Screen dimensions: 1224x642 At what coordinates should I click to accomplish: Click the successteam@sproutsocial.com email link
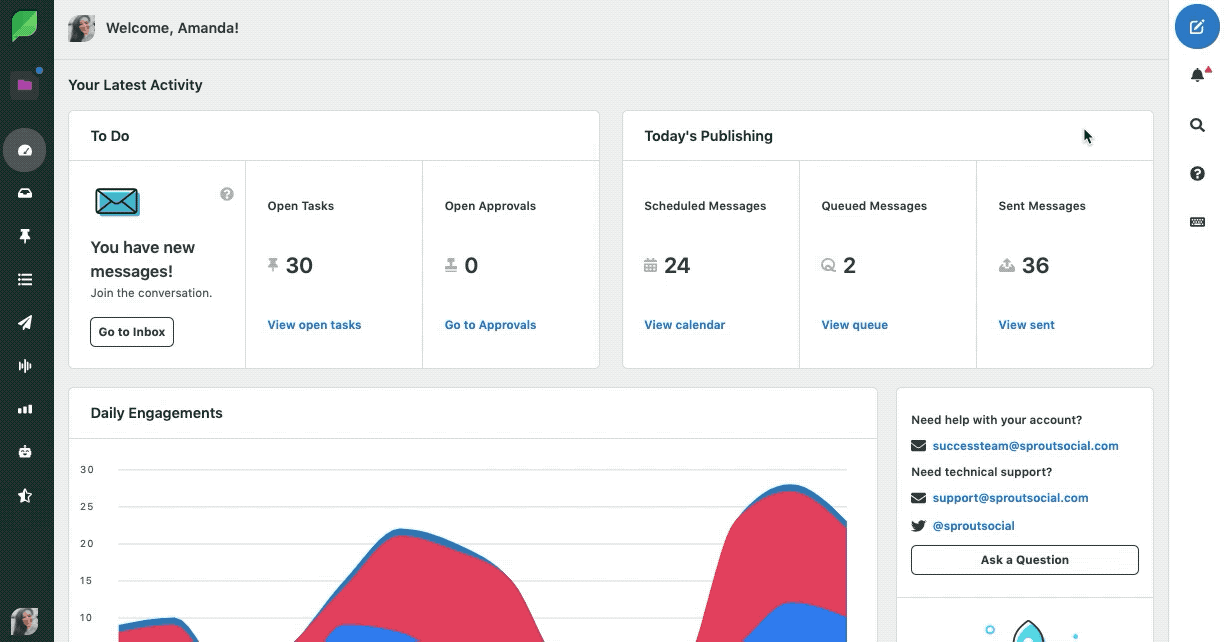click(x=1025, y=446)
